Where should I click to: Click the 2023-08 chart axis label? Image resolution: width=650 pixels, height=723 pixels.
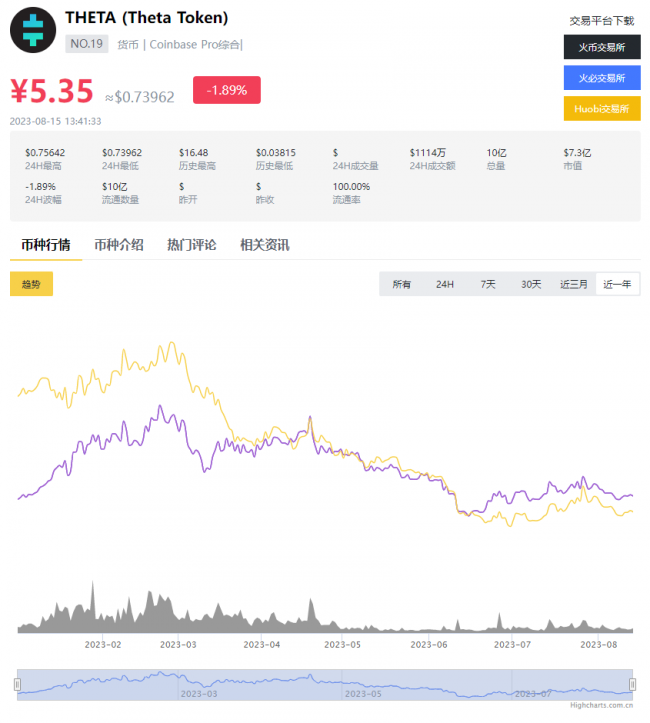[x=598, y=645]
